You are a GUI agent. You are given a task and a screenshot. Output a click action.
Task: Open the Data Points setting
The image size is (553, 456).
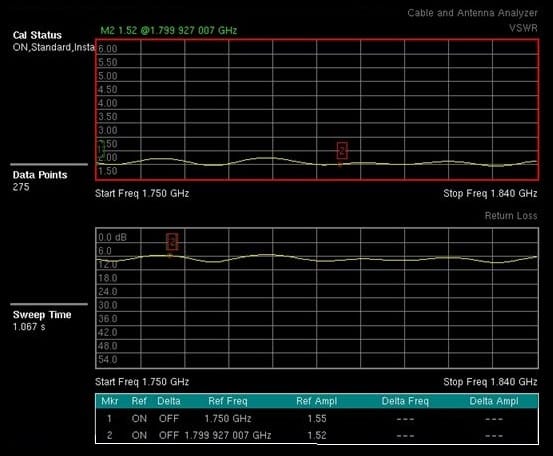[x=40, y=181]
